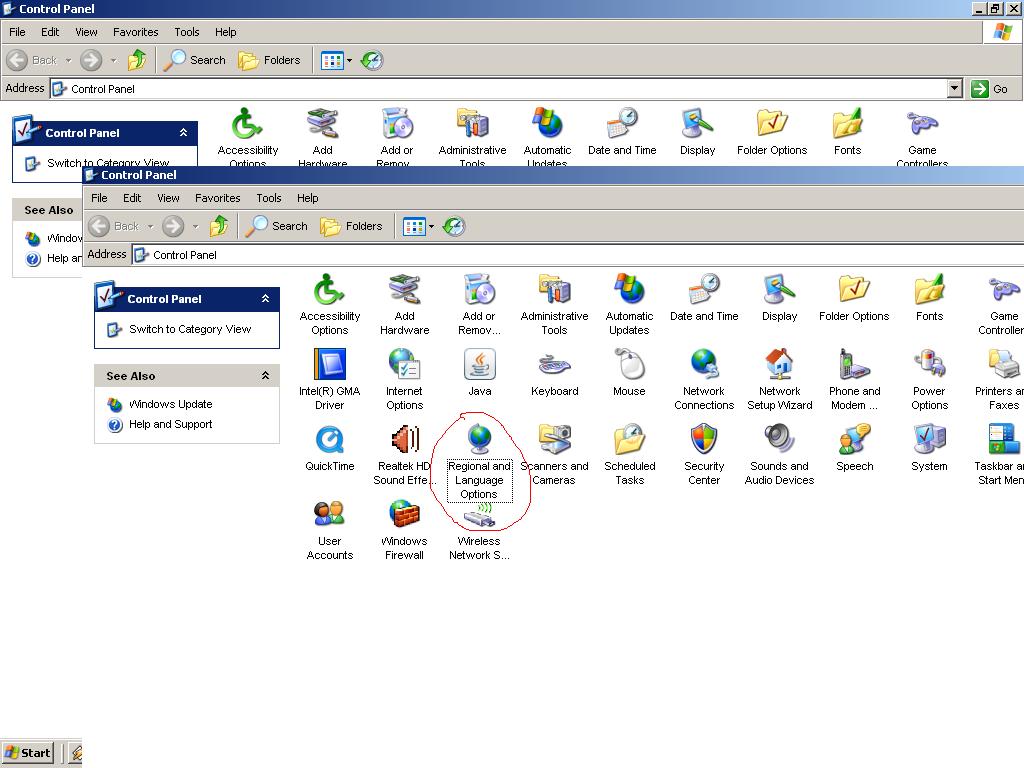Click Search button in front window toolbar

click(x=277, y=227)
